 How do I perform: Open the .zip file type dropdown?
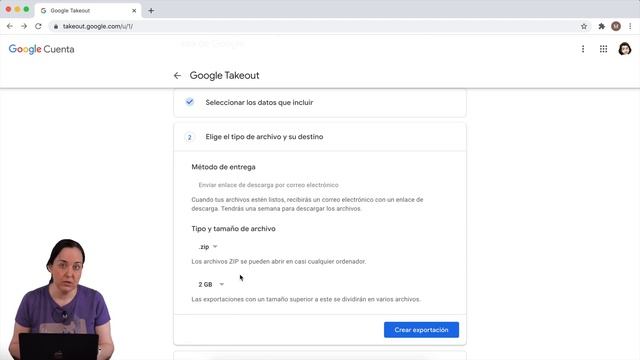click(208, 247)
